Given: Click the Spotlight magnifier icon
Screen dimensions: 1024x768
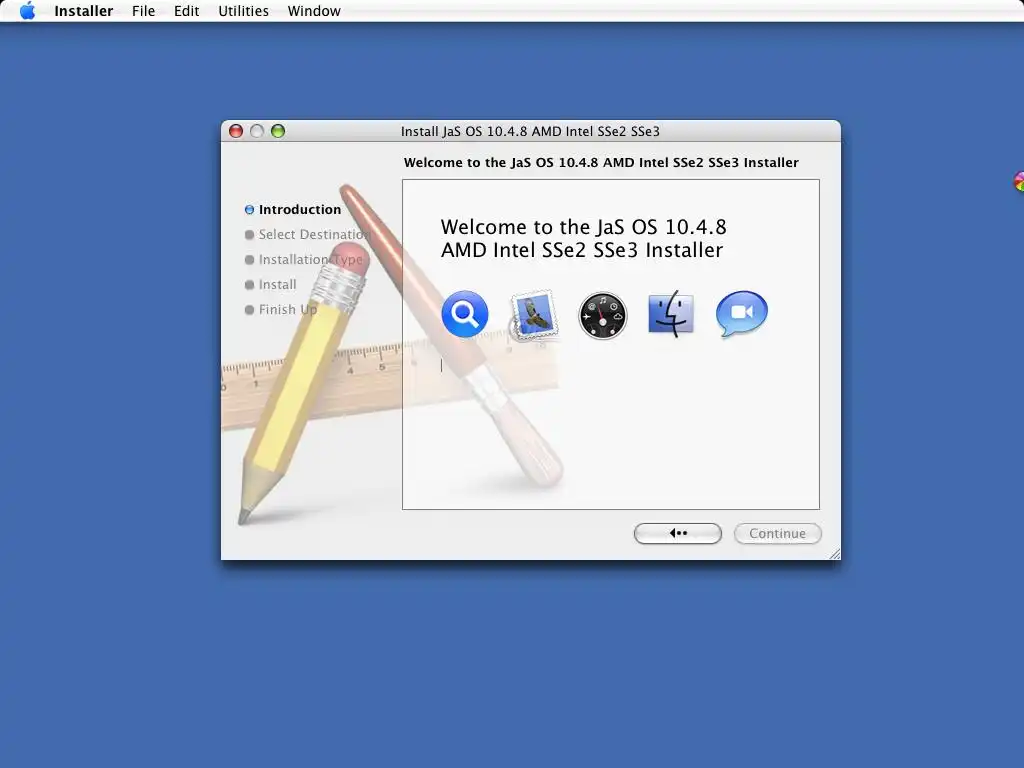Looking at the screenshot, I should (464, 313).
